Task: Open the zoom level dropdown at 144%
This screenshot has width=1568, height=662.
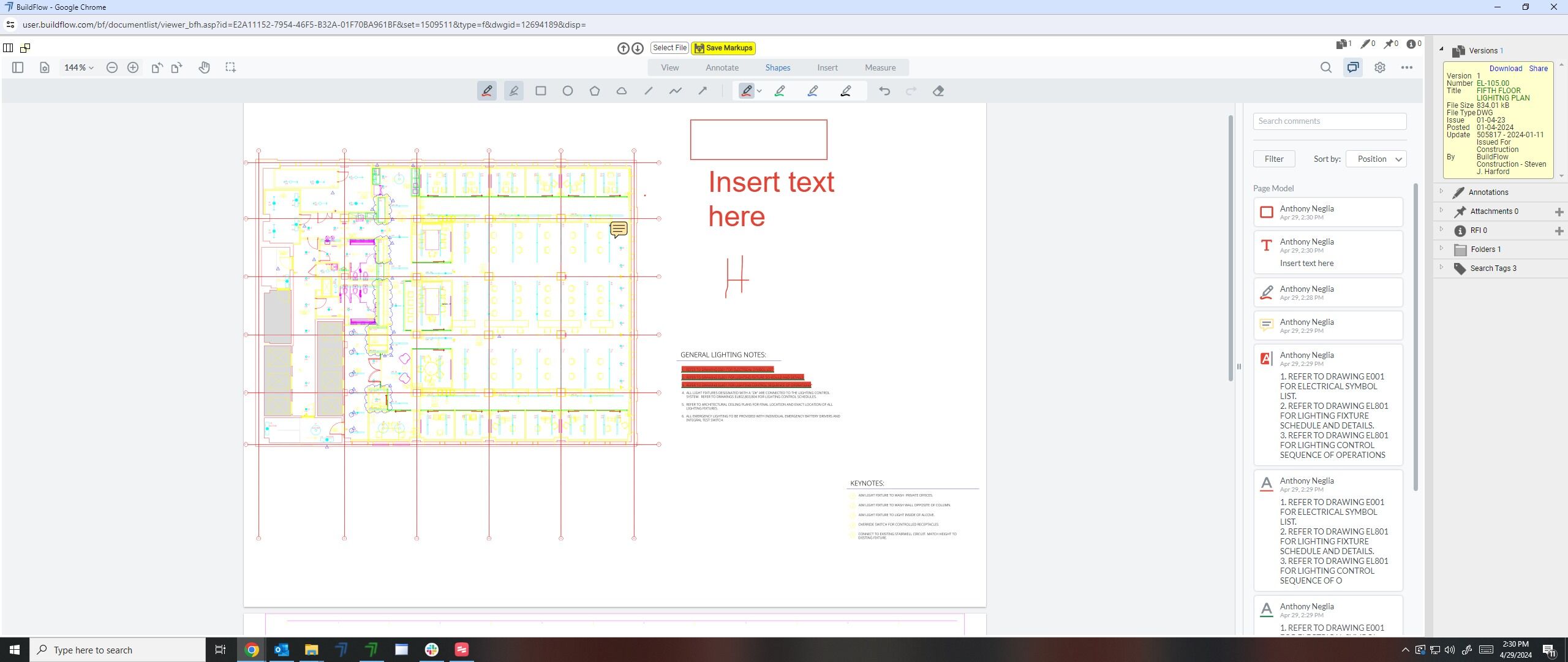Action: [79, 67]
